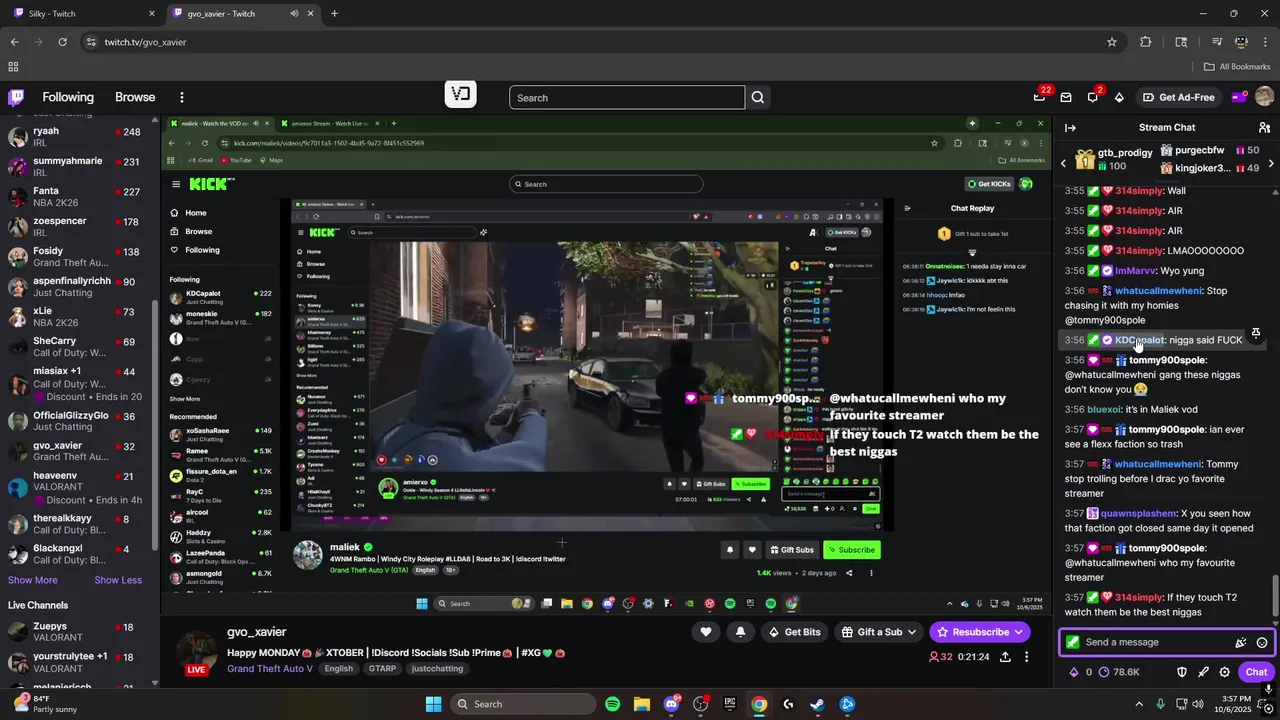Open the Twitch inbox mail icon
The height and width of the screenshot is (720, 1280).
(x=1066, y=97)
